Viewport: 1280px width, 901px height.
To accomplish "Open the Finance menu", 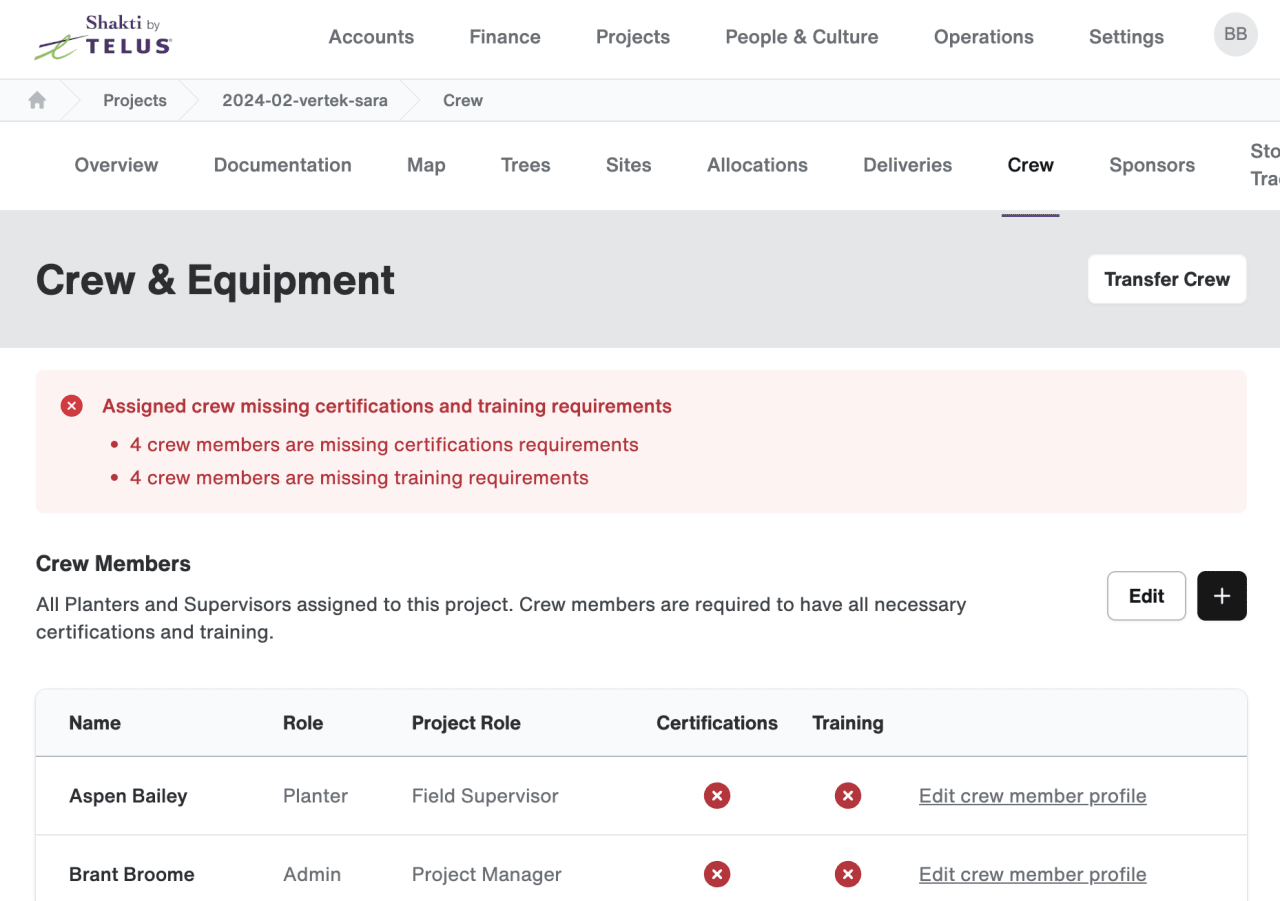I will tap(505, 37).
